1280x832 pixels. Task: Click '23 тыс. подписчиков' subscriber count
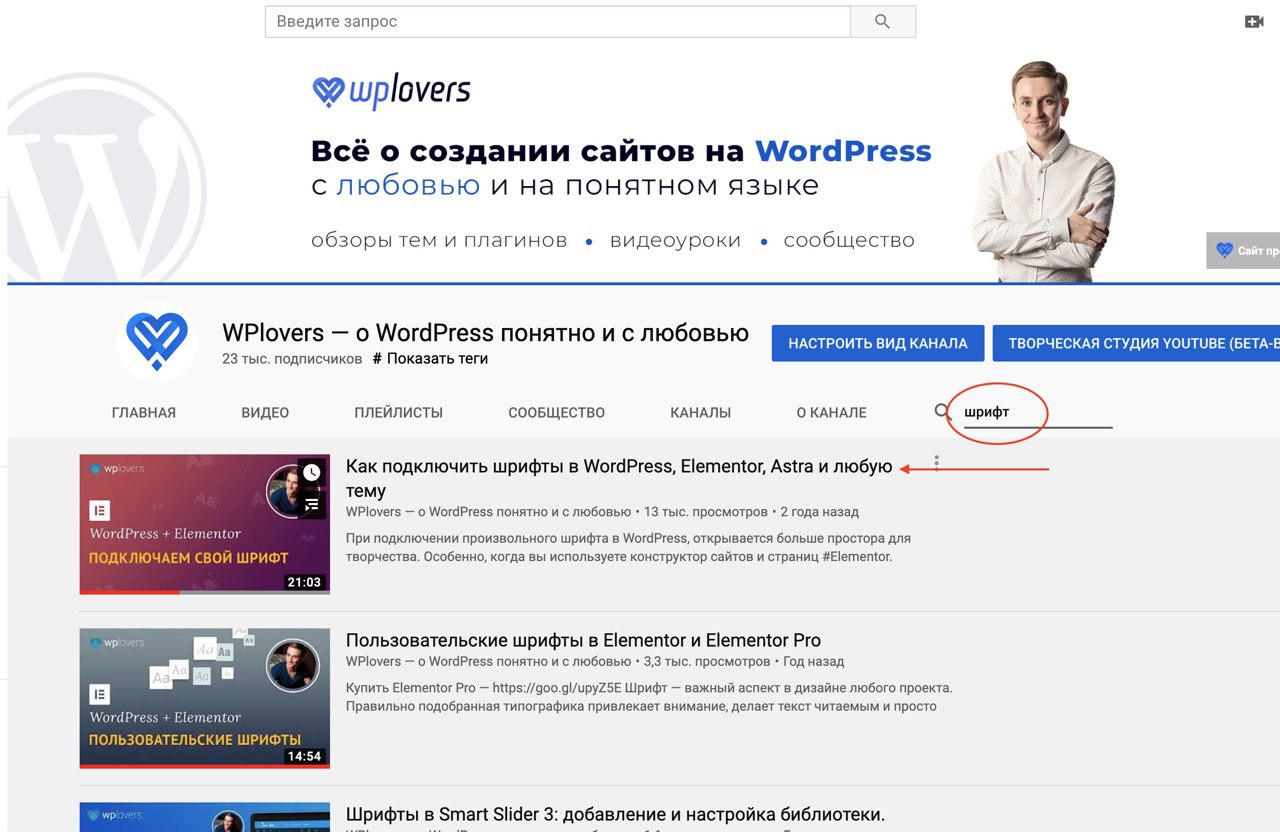pyautogui.click(x=292, y=358)
